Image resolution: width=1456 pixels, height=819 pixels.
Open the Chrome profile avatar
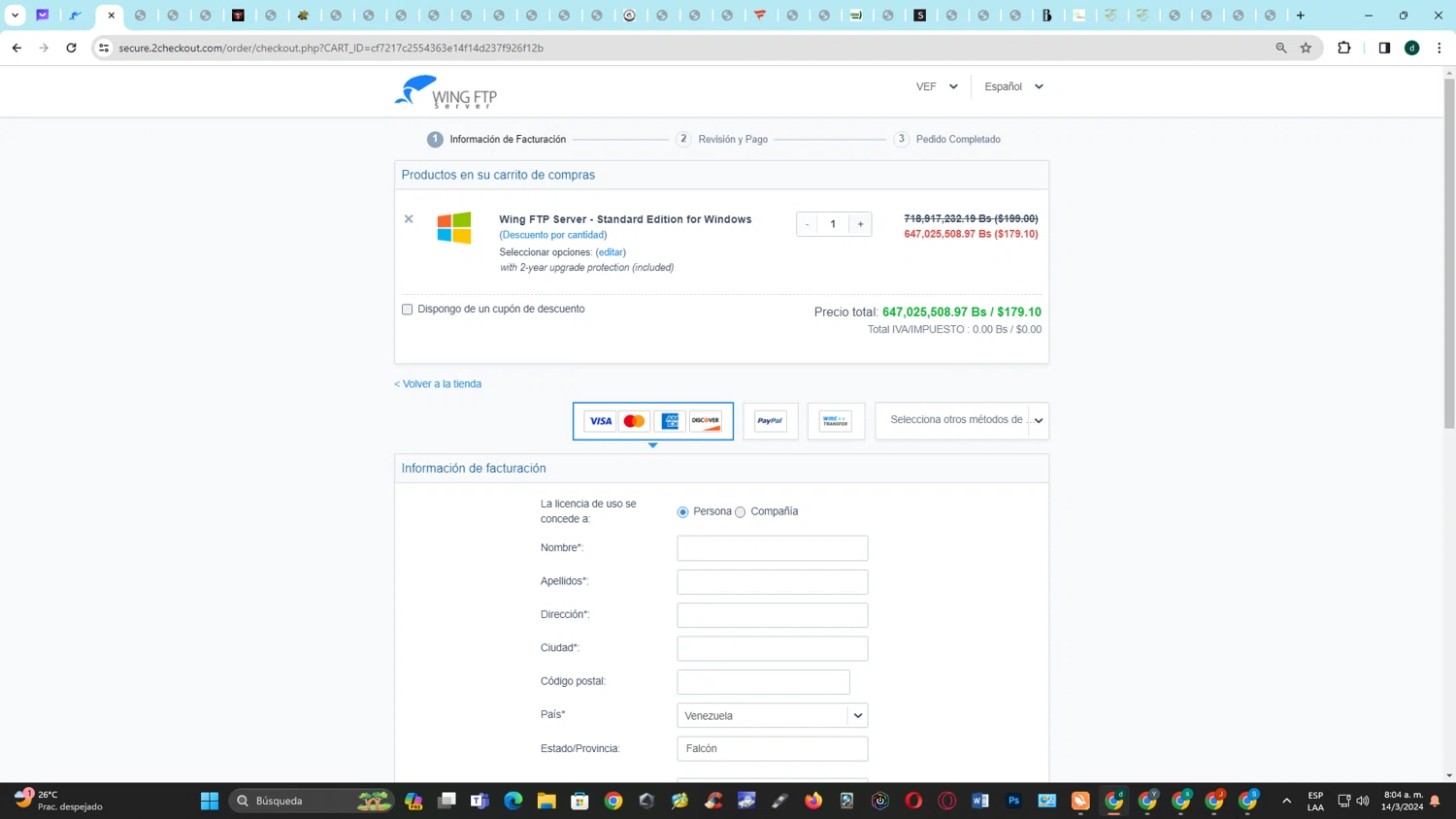[x=1412, y=48]
